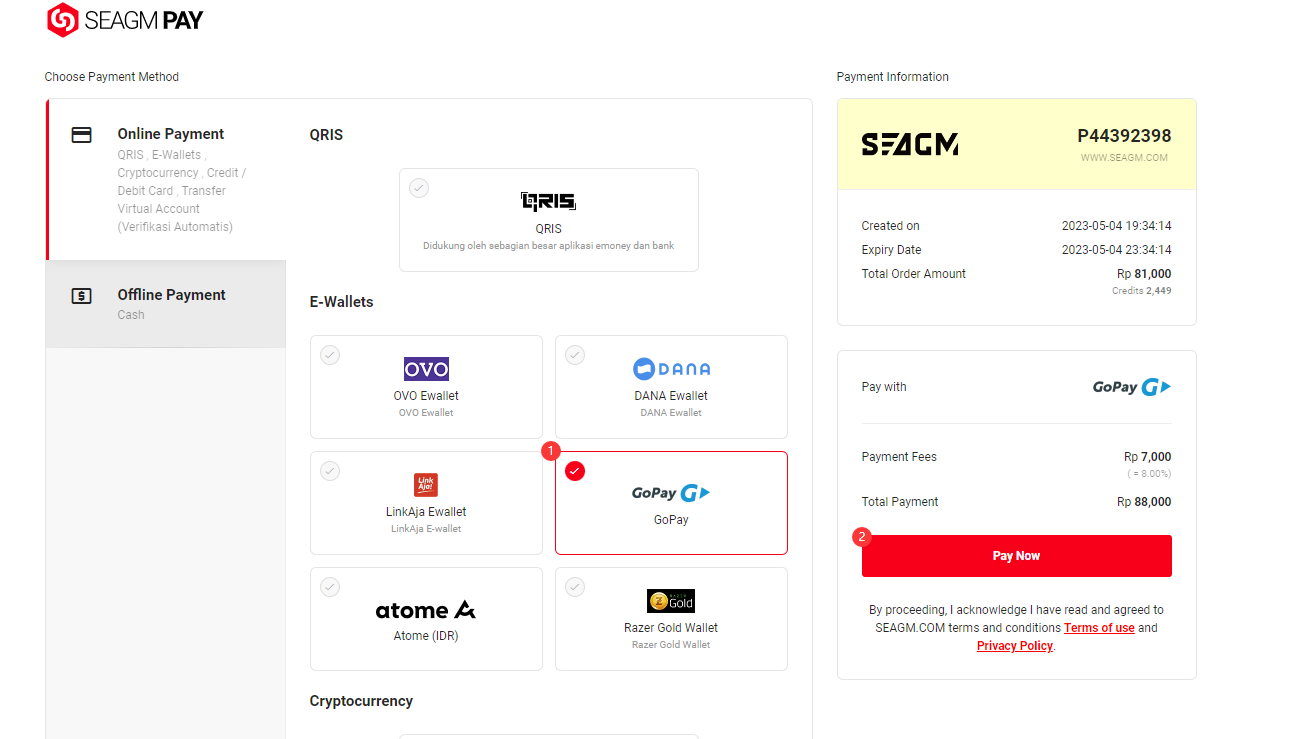Switch to the Offline Payment tab
The height and width of the screenshot is (739, 1292).
coord(166,304)
